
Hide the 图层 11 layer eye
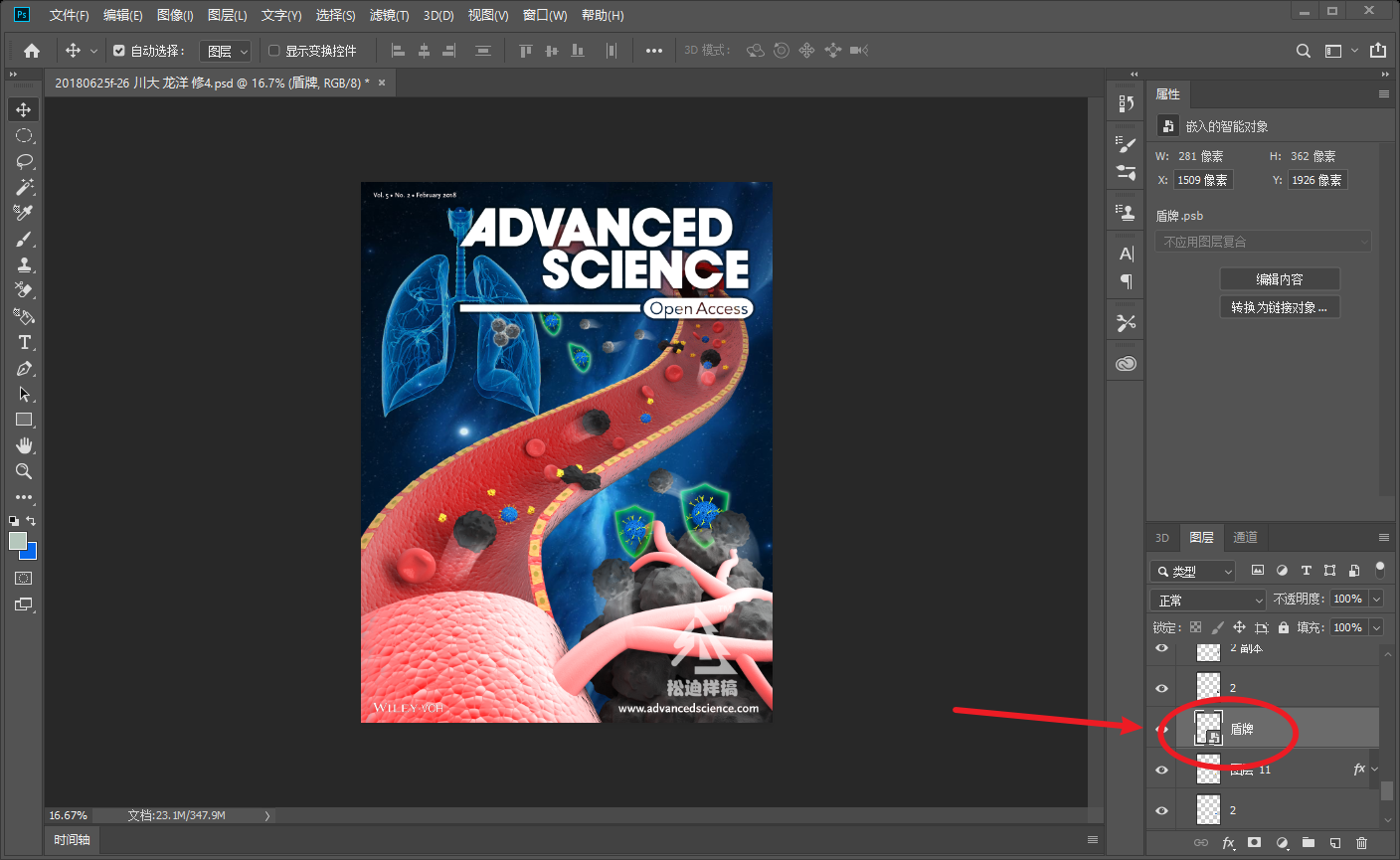[x=1161, y=770]
